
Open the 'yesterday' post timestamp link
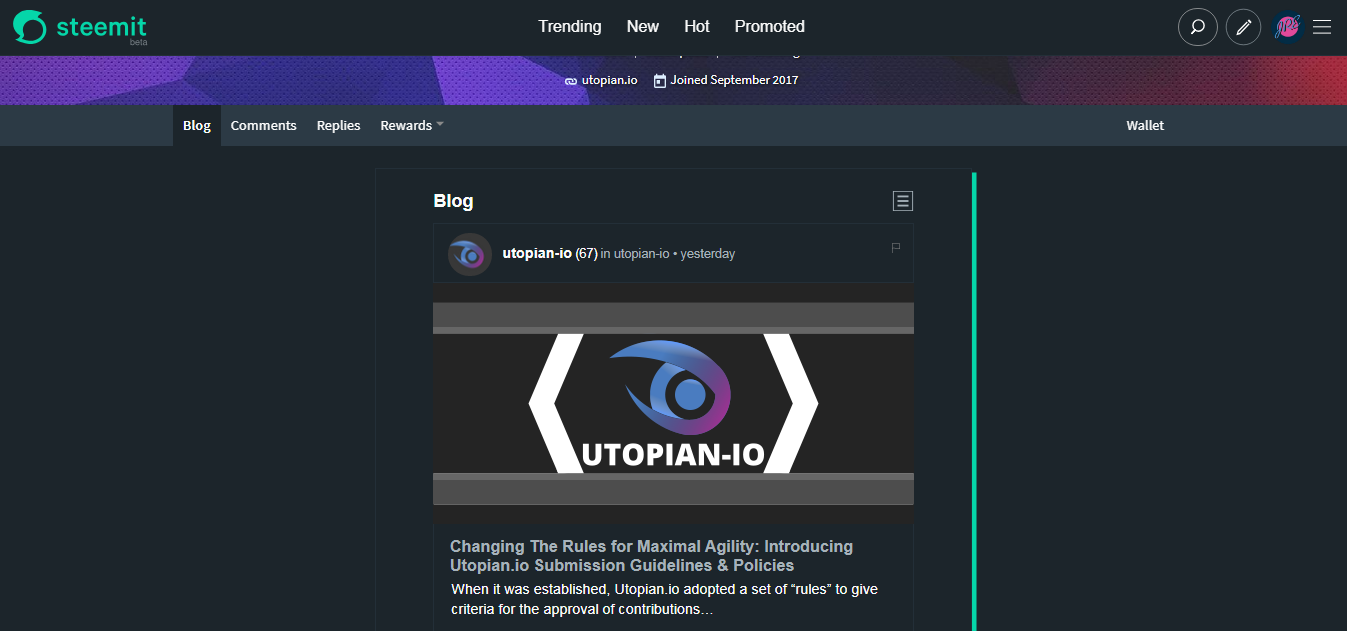pos(708,254)
